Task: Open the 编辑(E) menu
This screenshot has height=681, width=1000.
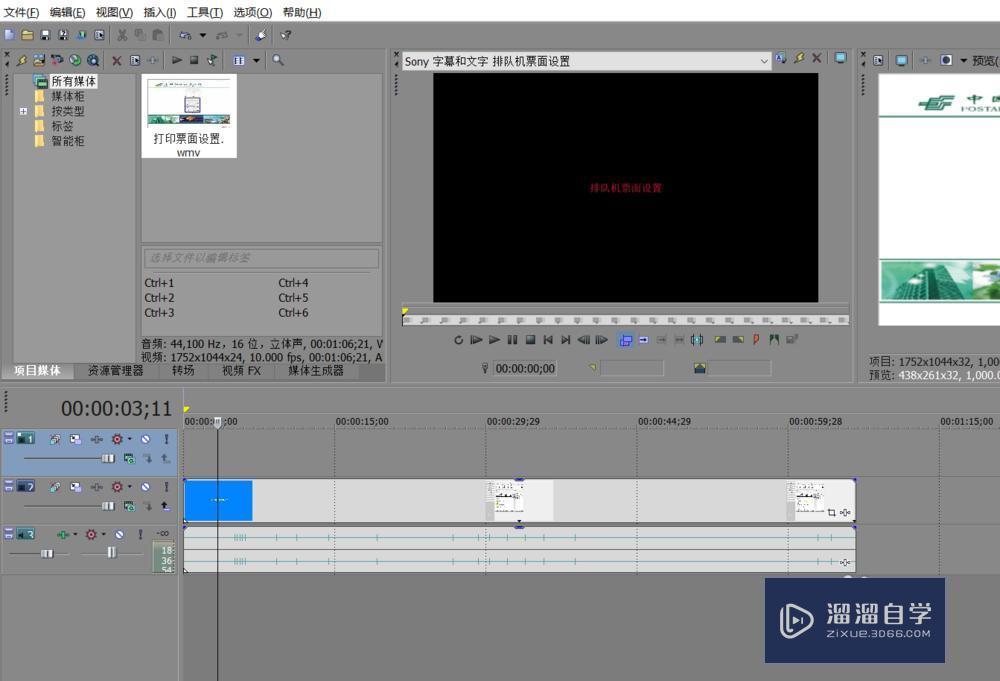Action: tap(67, 12)
